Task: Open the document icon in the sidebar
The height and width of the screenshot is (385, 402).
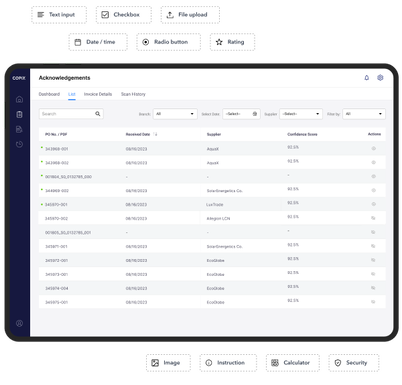Action: tap(19, 129)
